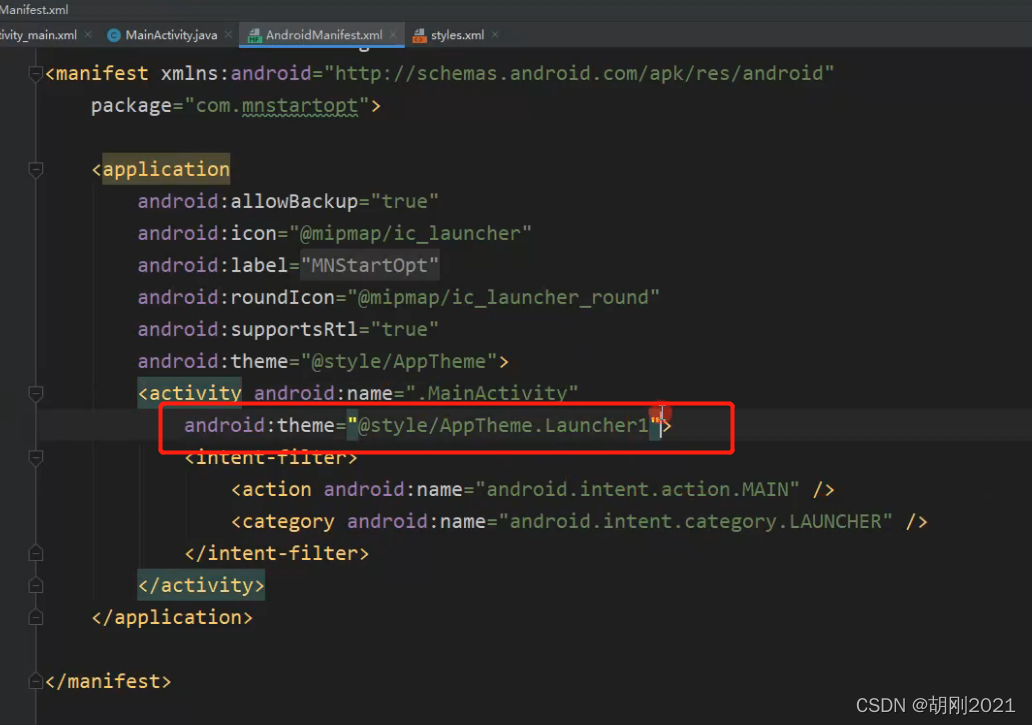1032x725 pixels.
Task: Click the android:allowBackup attribute
Action: point(247,201)
